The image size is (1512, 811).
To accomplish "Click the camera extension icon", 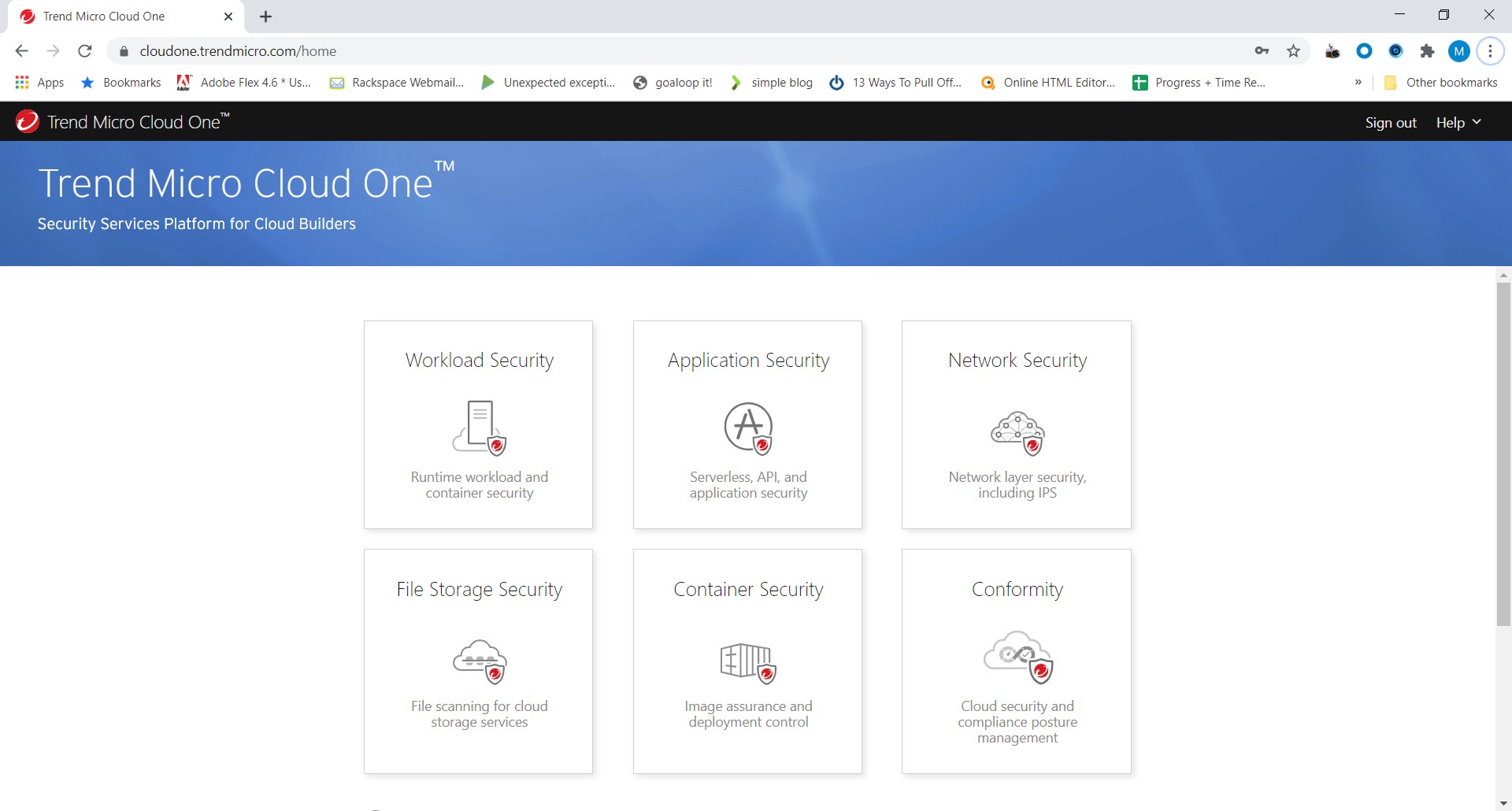I will click(x=1332, y=51).
